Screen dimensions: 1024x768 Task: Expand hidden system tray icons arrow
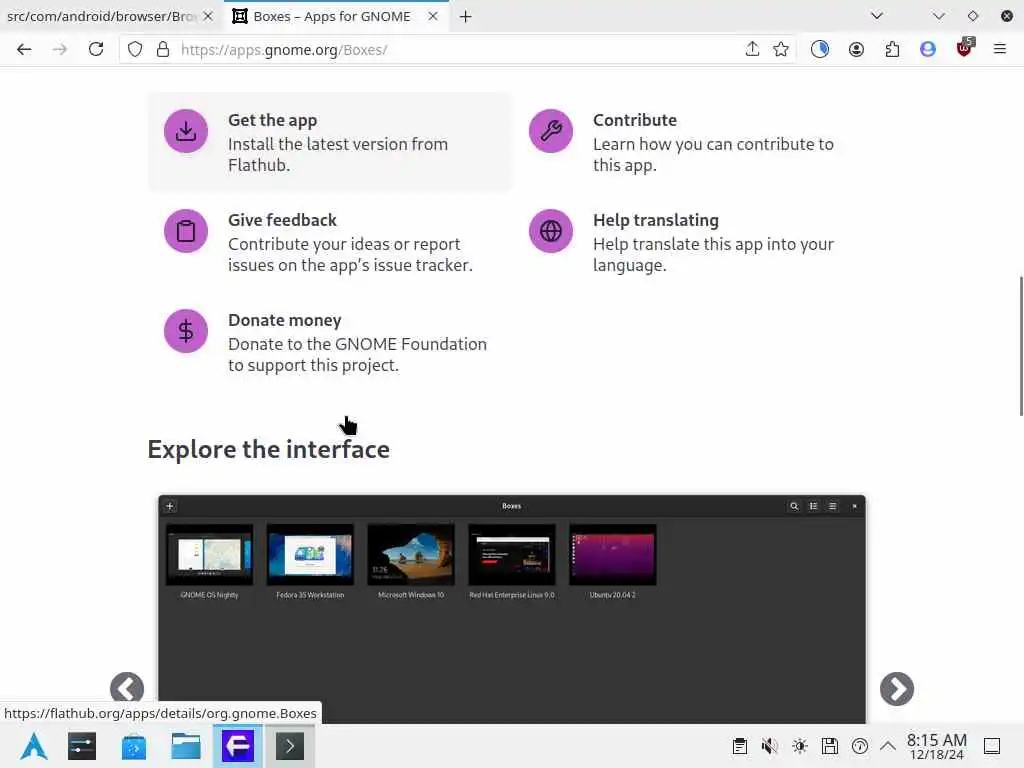point(888,746)
